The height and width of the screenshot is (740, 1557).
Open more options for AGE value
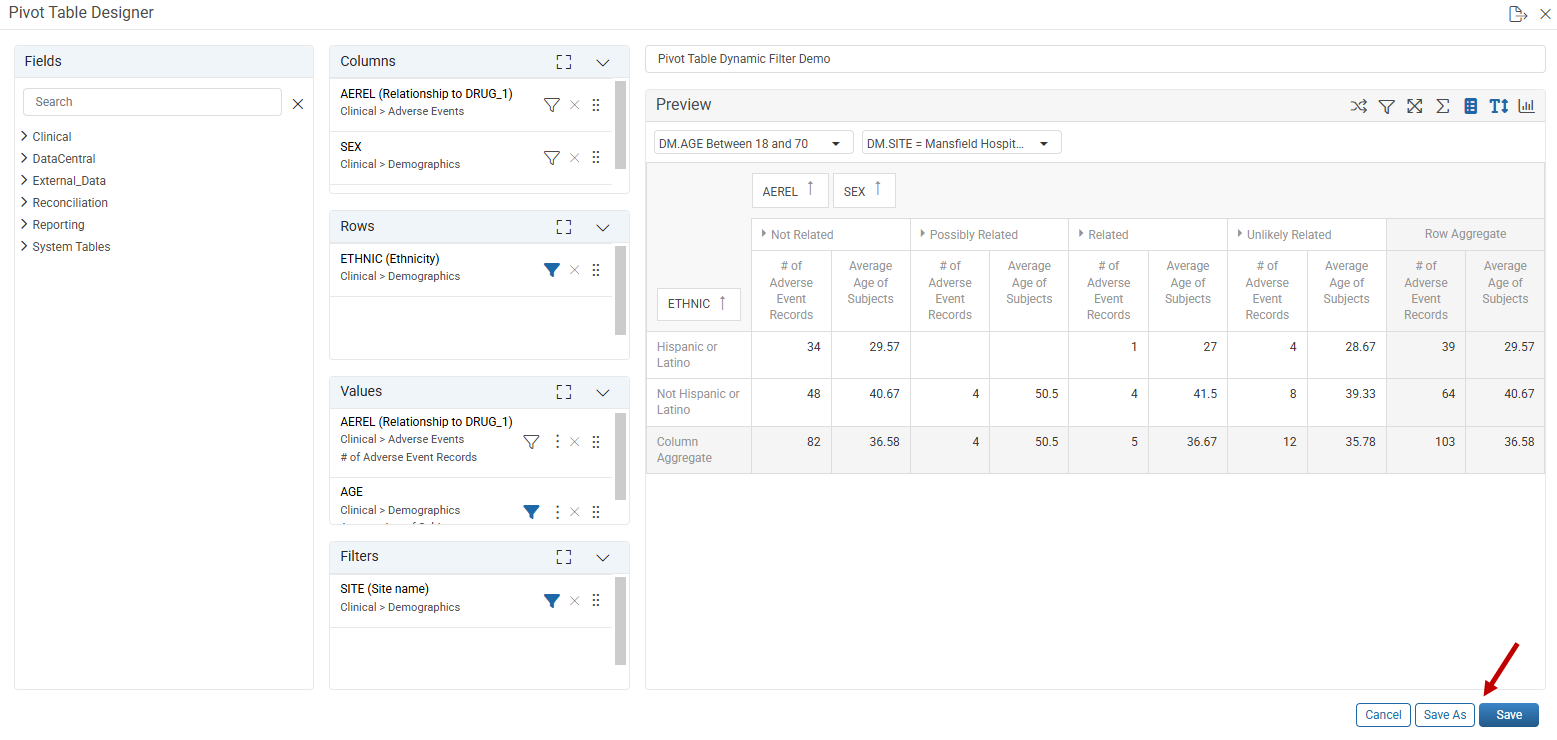click(557, 511)
